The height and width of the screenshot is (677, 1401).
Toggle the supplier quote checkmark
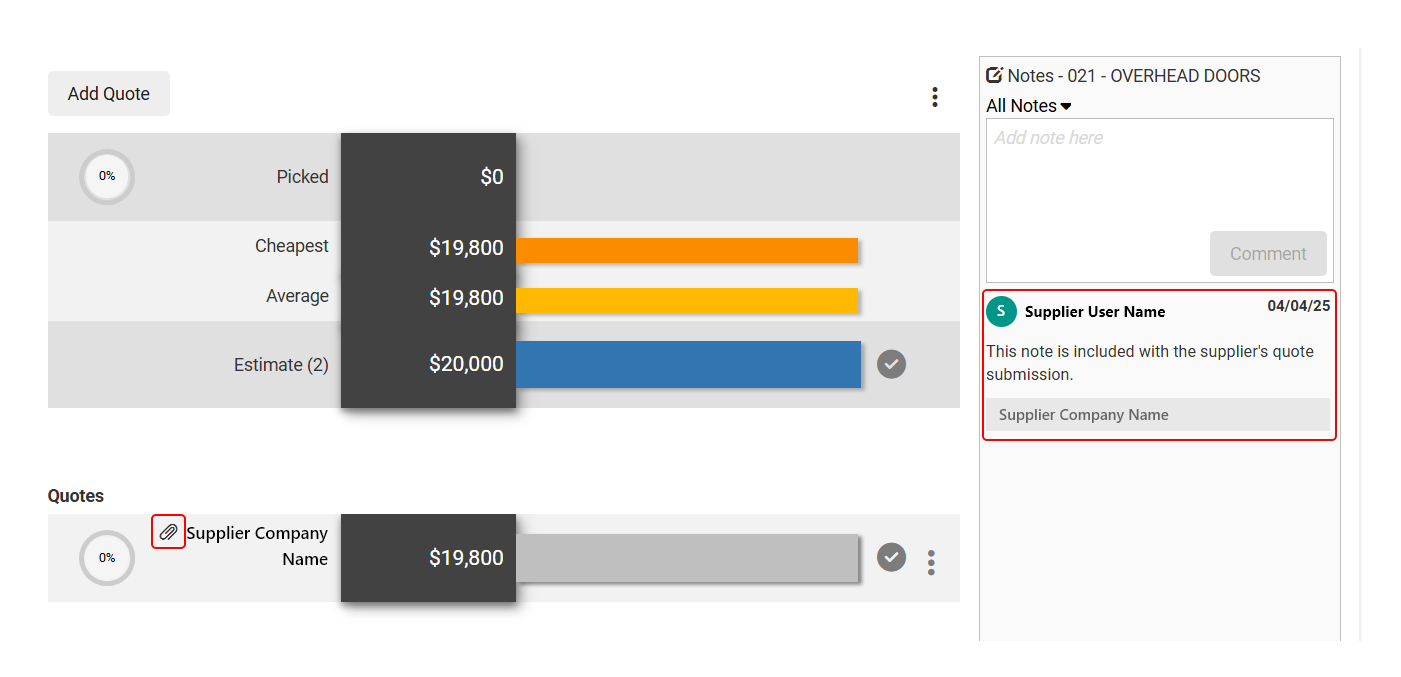[x=891, y=557]
